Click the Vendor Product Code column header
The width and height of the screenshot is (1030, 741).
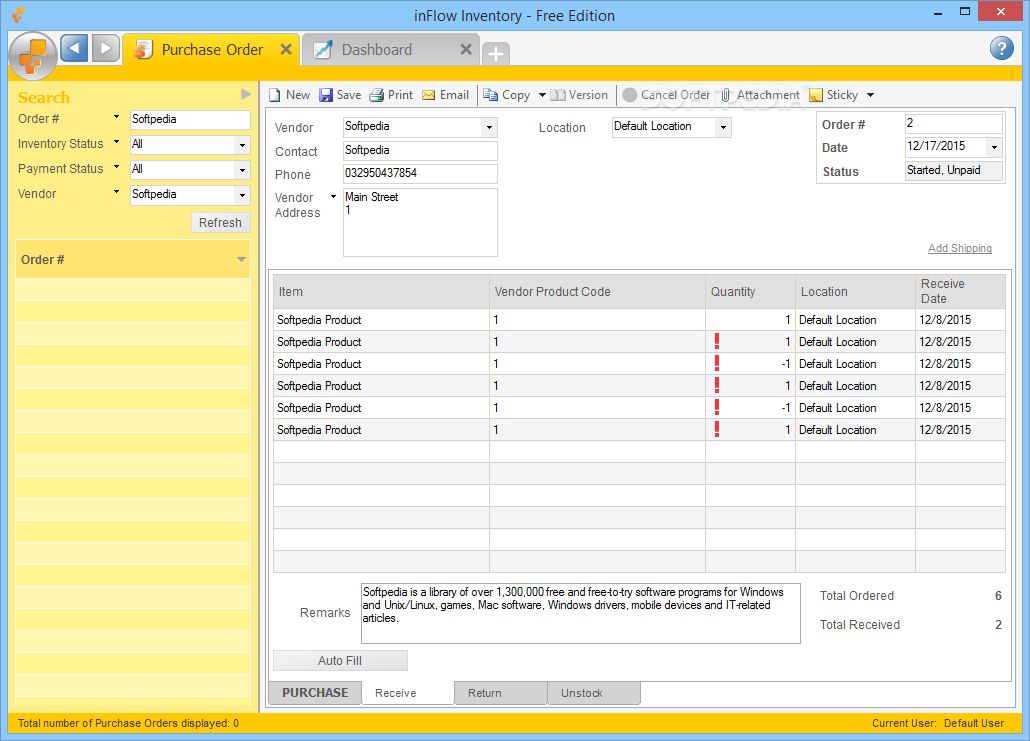coord(597,291)
